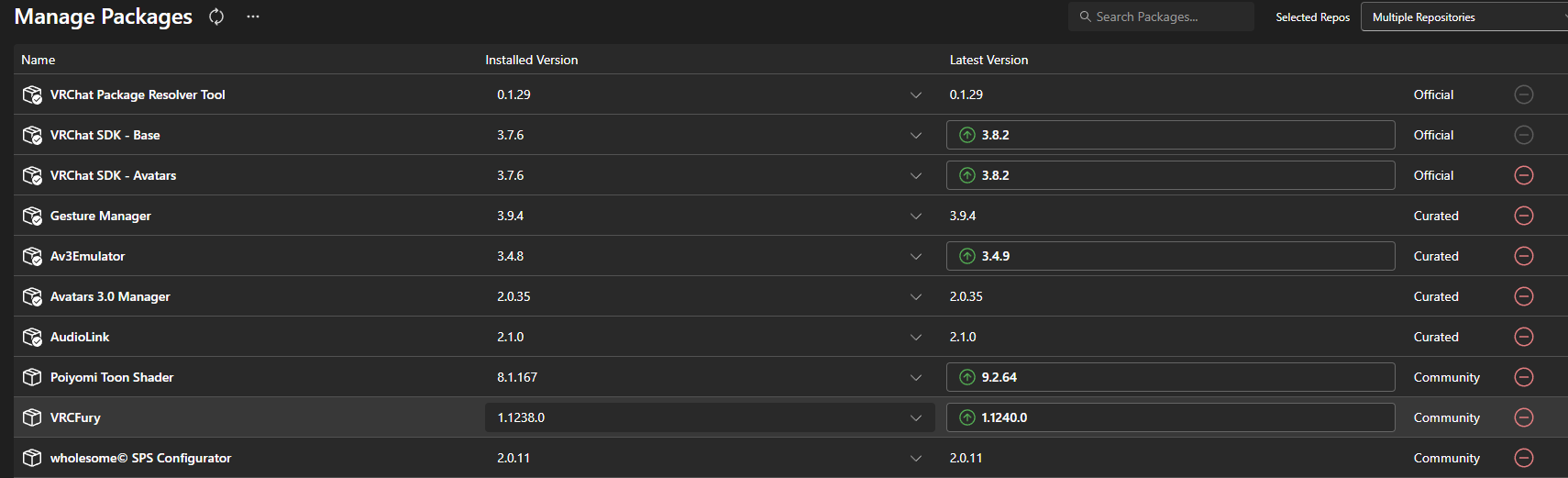Click the package icon for Avatars 3.0 Manager
This screenshot has height=478, width=1568.
point(32,296)
